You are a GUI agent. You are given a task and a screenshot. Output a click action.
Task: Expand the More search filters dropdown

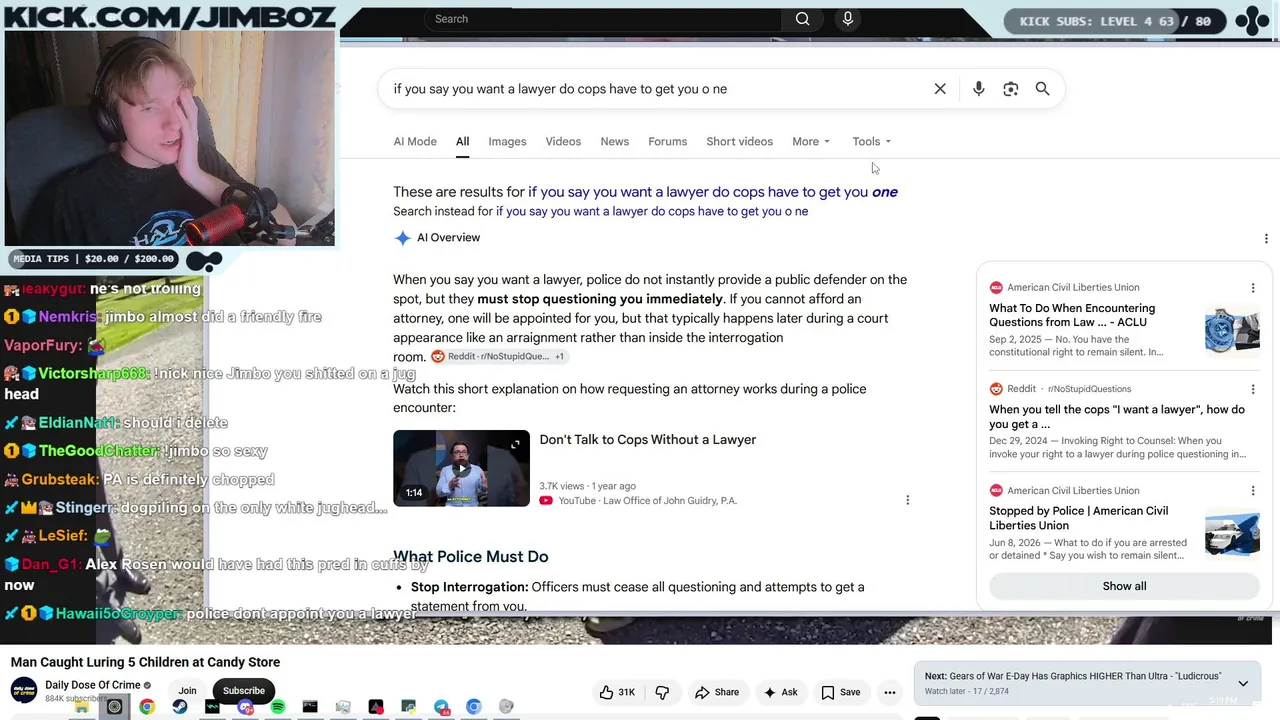click(811, 141)
